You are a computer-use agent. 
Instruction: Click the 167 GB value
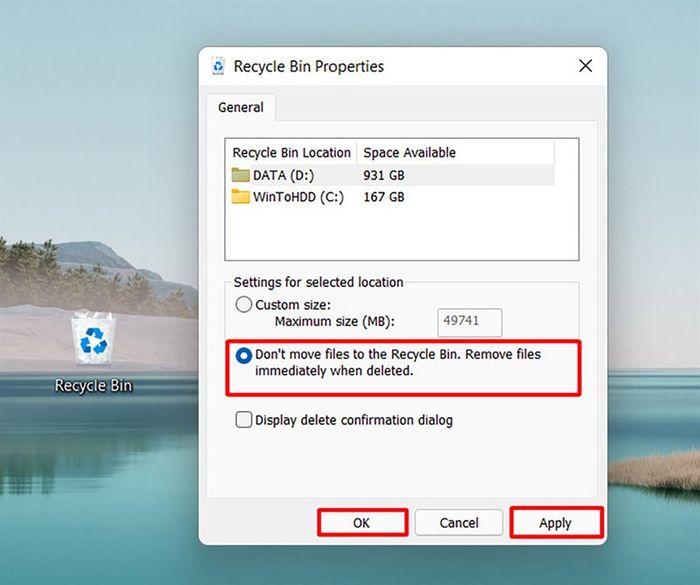(384, 197)
